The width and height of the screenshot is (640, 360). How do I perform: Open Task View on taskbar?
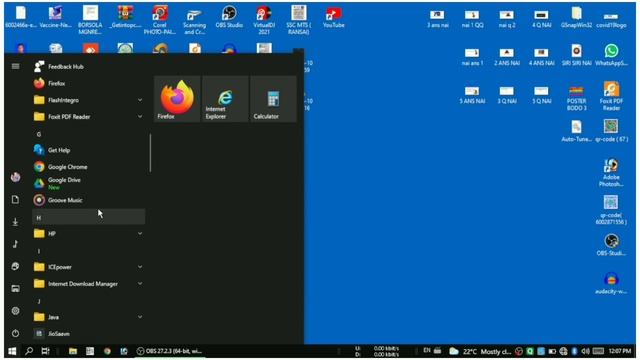click(x=45, y=351)
